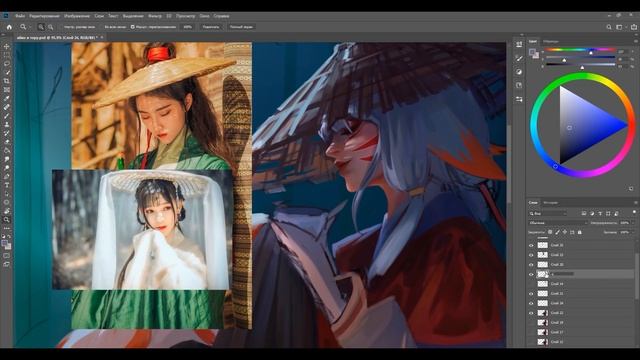The height and width of the screenshot is (360, 640).
Task: Toggle layer filtering switch in Layers panel
Action: (x=634, y=212)
